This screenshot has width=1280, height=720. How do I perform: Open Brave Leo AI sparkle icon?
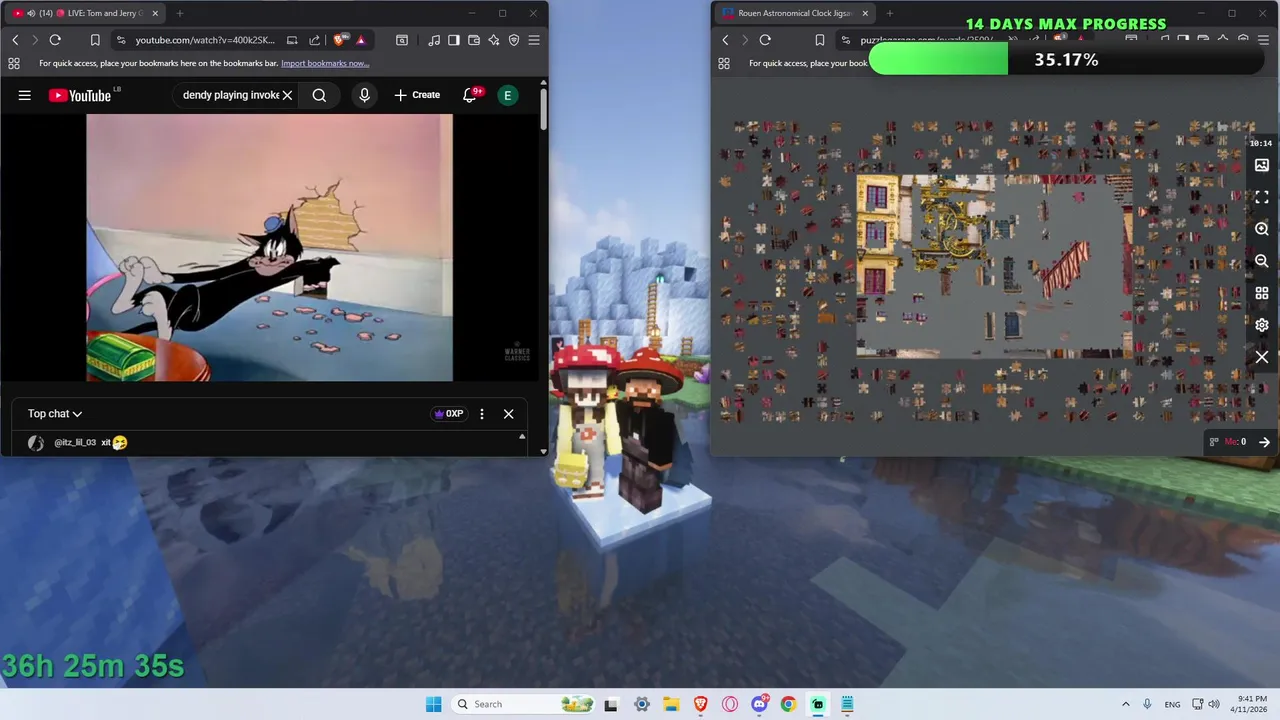(494, 40)
